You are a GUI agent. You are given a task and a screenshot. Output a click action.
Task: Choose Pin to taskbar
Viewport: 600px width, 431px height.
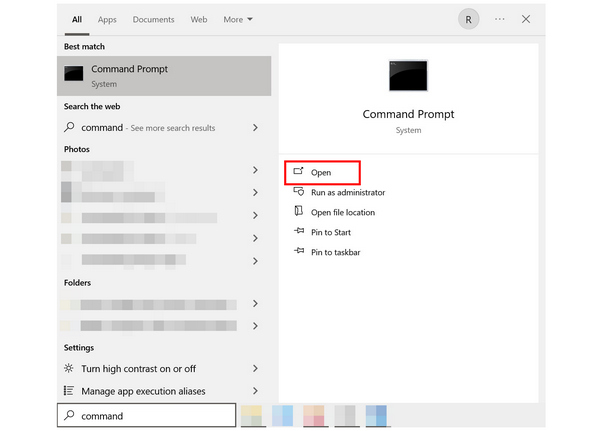click(x=336, y=252)
